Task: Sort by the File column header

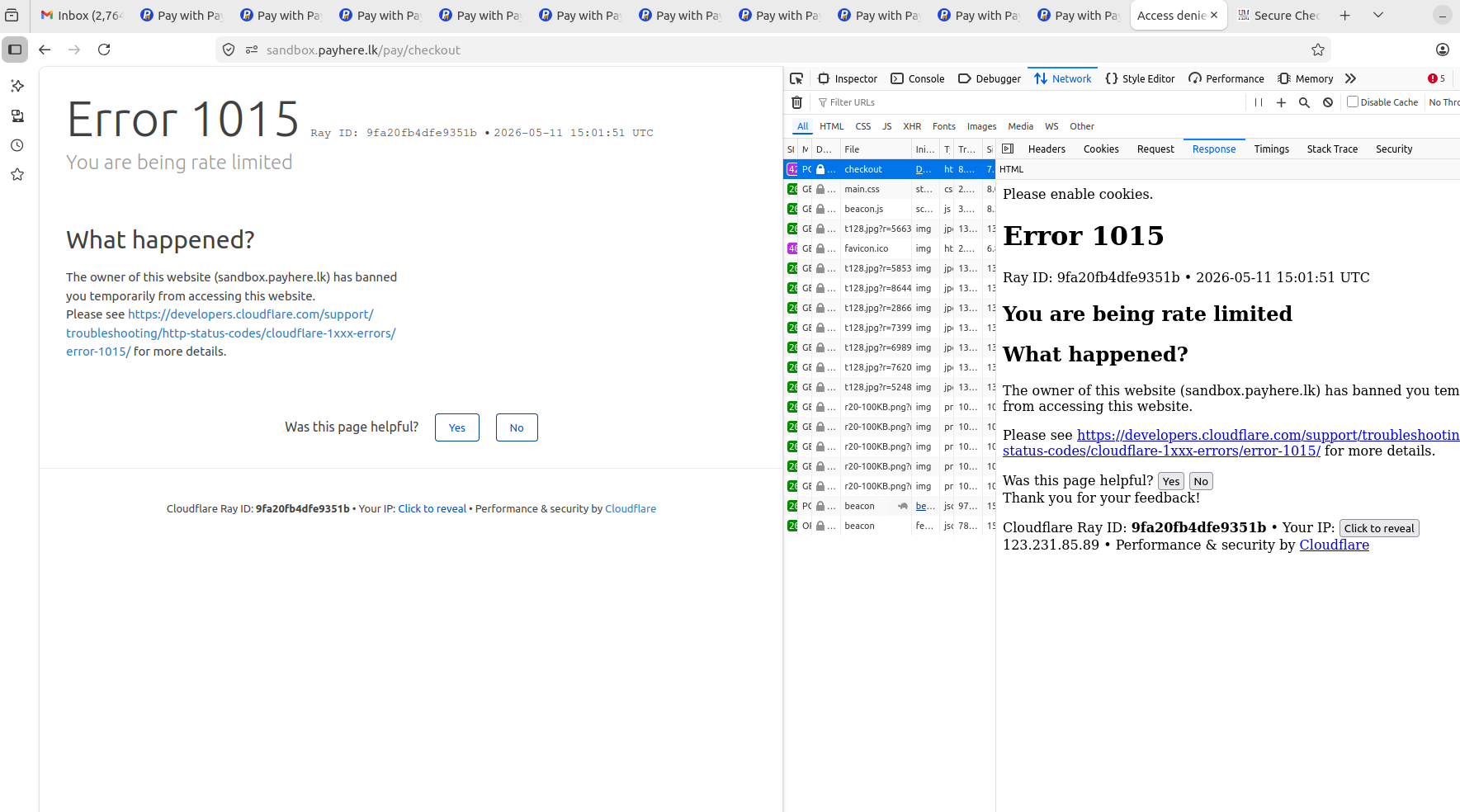Action: click(x=875, y=149)
